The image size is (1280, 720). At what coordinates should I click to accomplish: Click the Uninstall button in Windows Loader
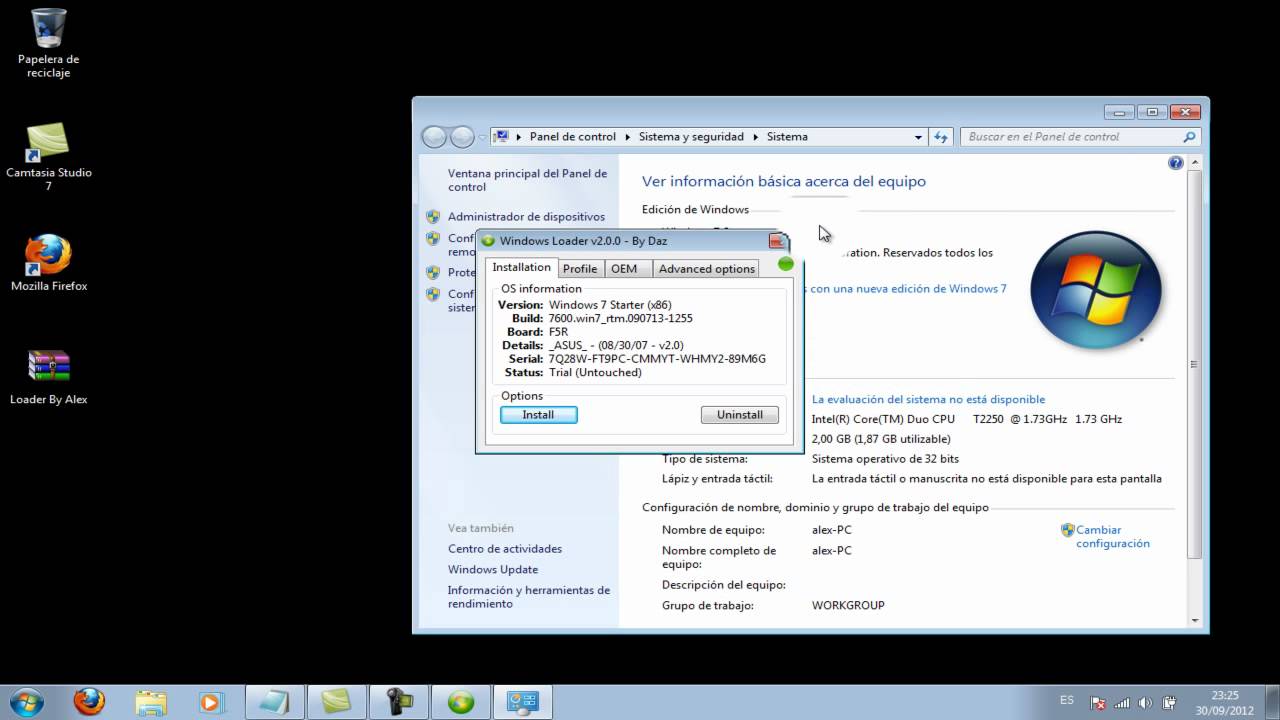pyautogui.click(x=740, y=415)
